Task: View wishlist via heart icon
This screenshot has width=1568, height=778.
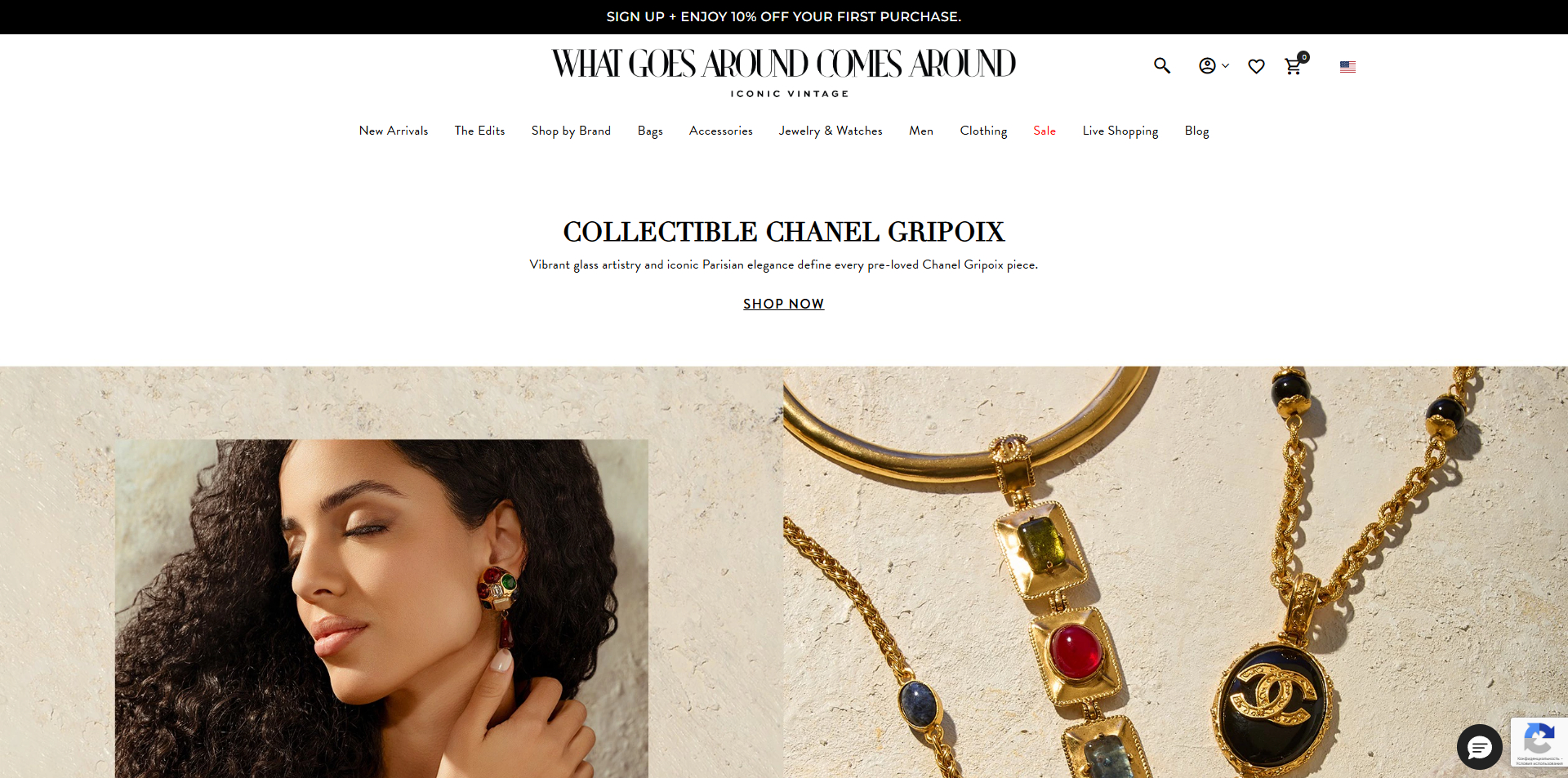Action: tap(1256, 66)
